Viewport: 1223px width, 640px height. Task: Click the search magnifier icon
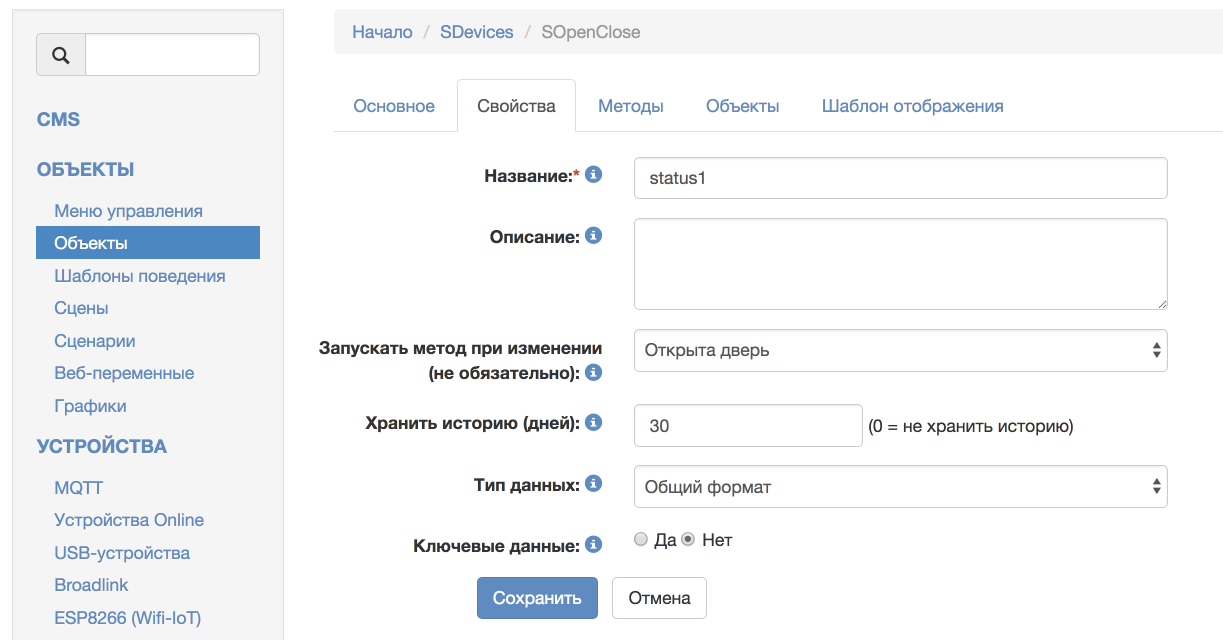pyautogui.click(x=61, y=55)
